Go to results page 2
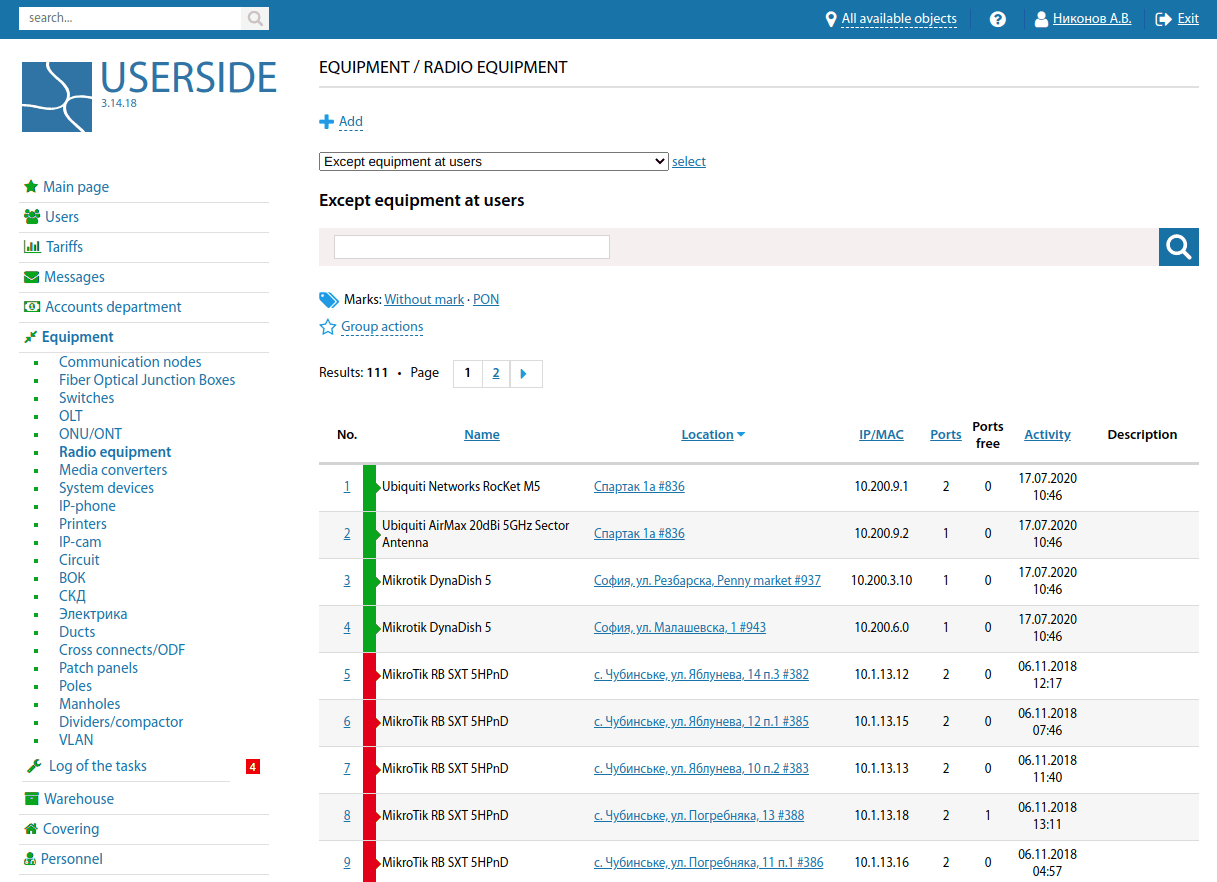This screenshot has height=882, width=1217. [496, 373]
